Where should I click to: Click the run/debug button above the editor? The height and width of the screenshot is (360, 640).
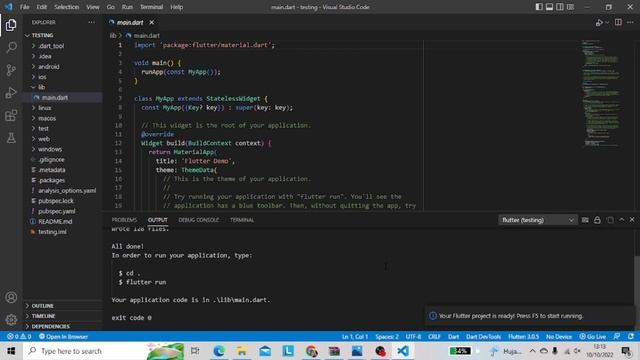click(599, 22)
